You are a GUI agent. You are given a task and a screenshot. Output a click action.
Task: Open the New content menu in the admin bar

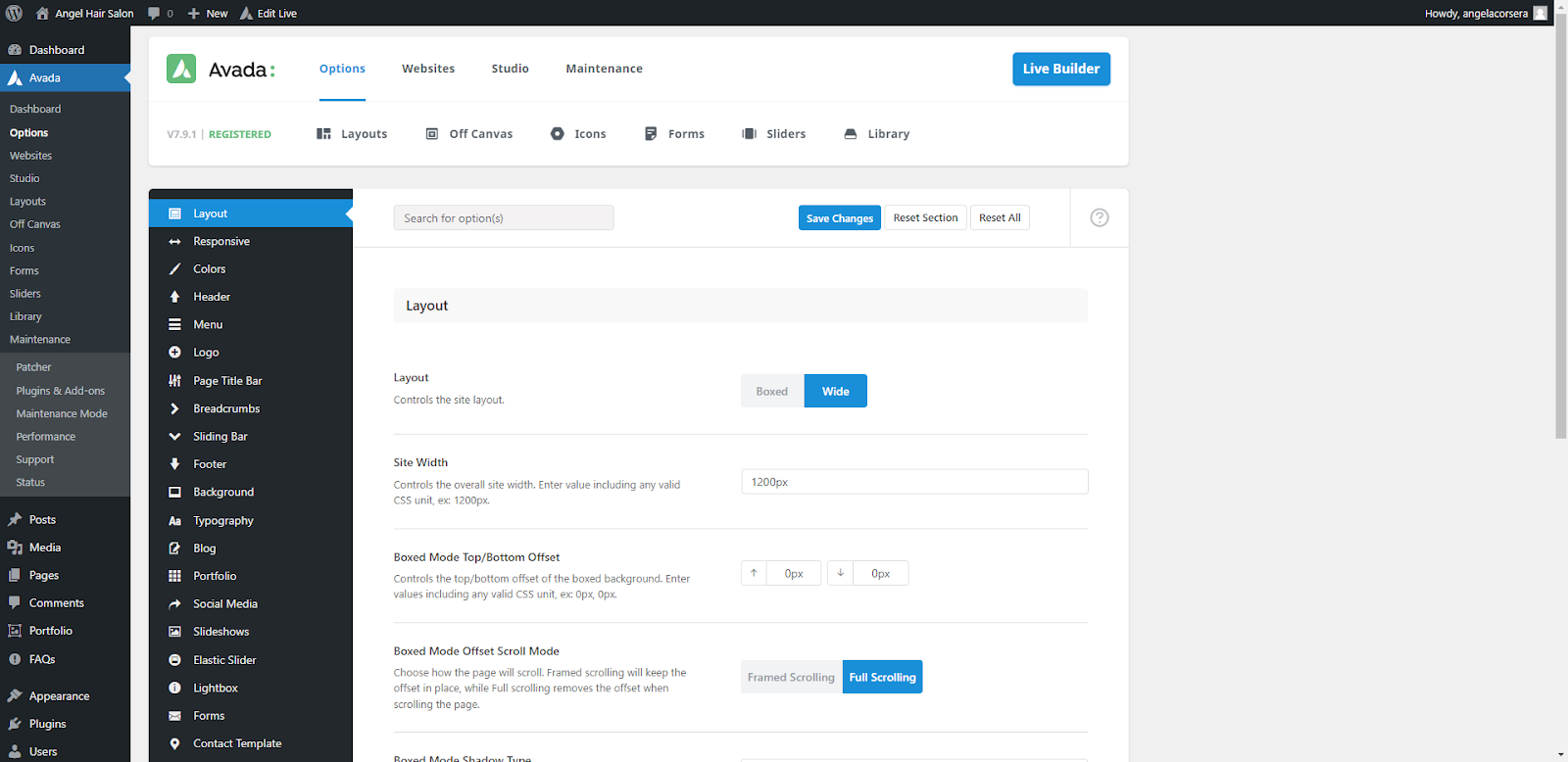click(208, 14)
